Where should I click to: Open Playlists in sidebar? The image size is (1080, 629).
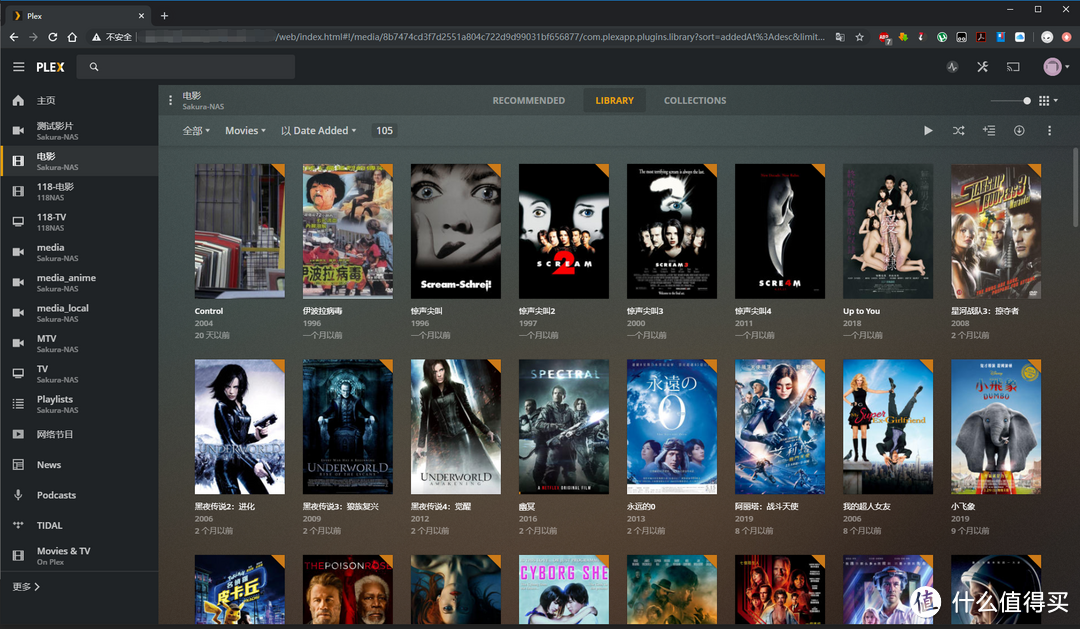tap(79, 403)
